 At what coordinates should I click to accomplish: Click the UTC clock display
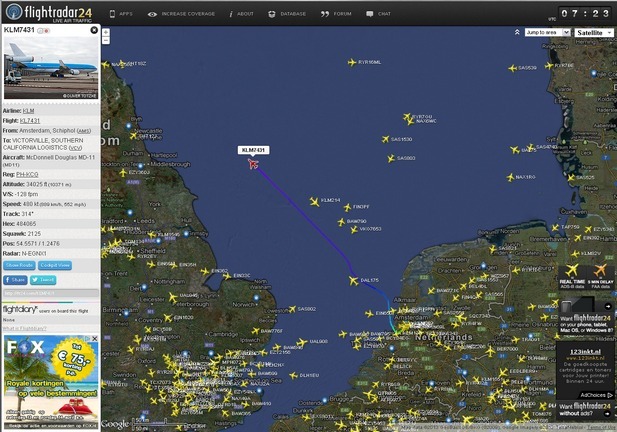585,14
